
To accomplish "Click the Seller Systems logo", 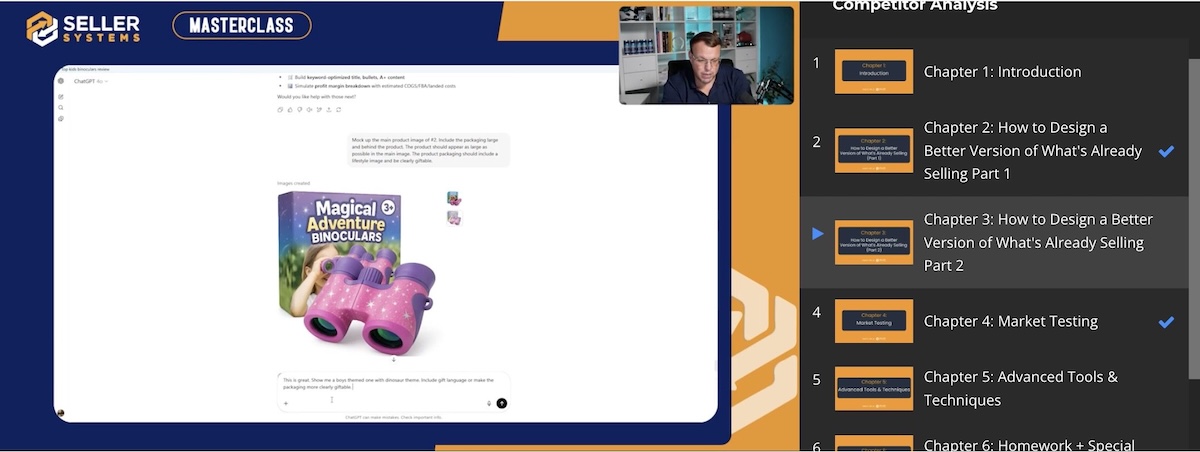I will tap(83, 27).
